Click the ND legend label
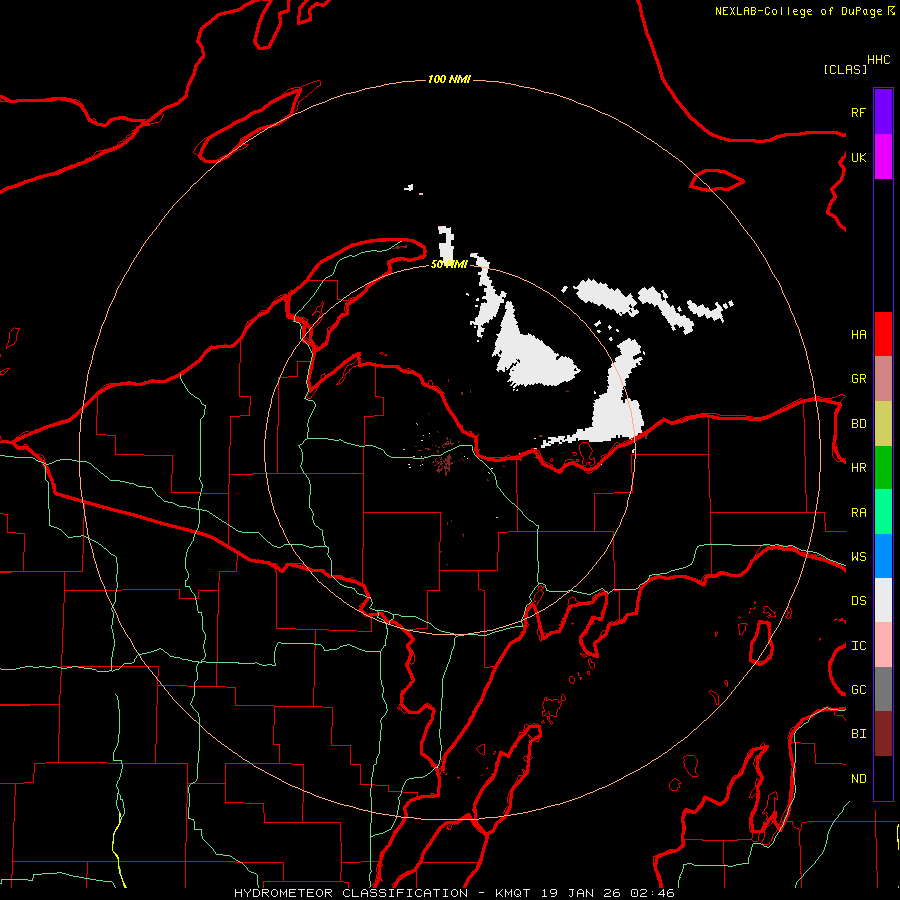 pyautogui.click(x=858, y=778)
